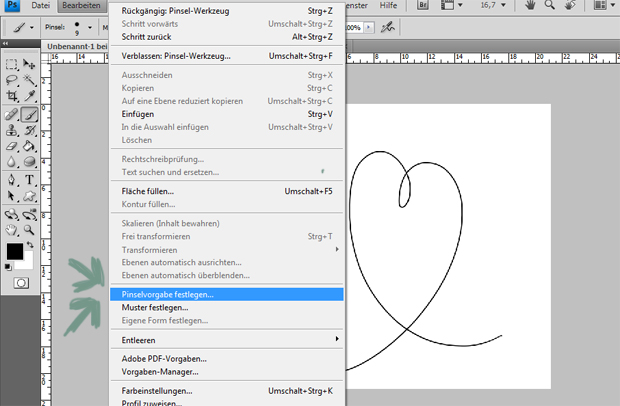Select the Brush tool in the toolbox
Viewport: 620px width, 406px height.
coord(31,114)
